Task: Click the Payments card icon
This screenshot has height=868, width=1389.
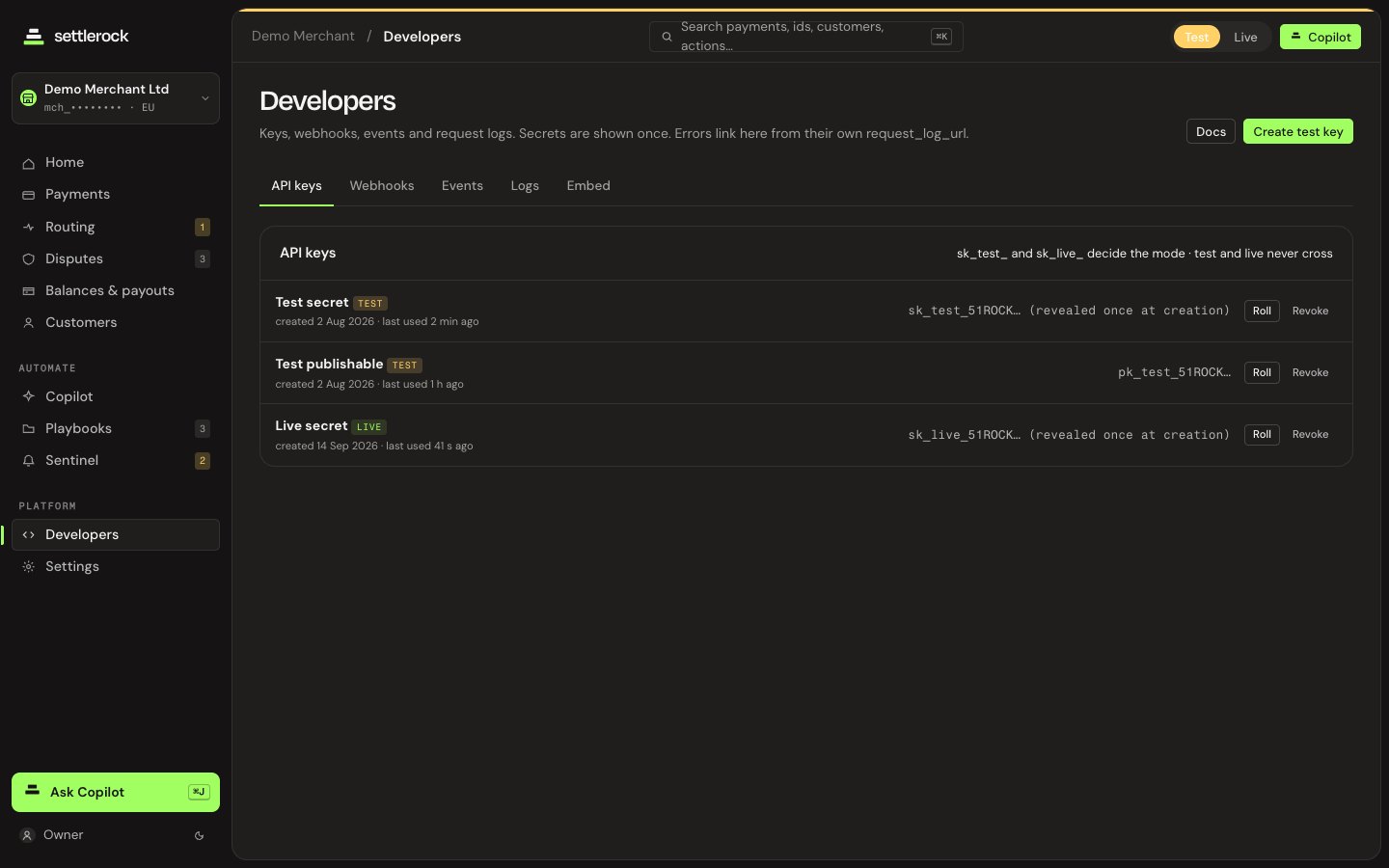Action: pyautogui.click(x=29, y=195)
